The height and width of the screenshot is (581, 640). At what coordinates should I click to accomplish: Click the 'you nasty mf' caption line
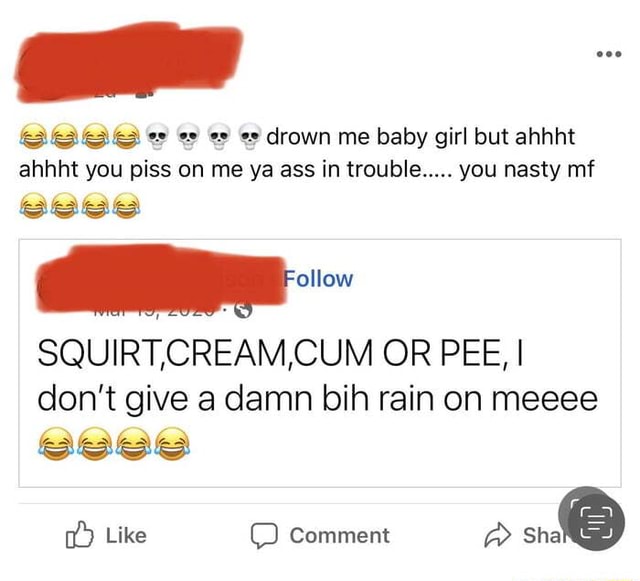coord(306,169)
